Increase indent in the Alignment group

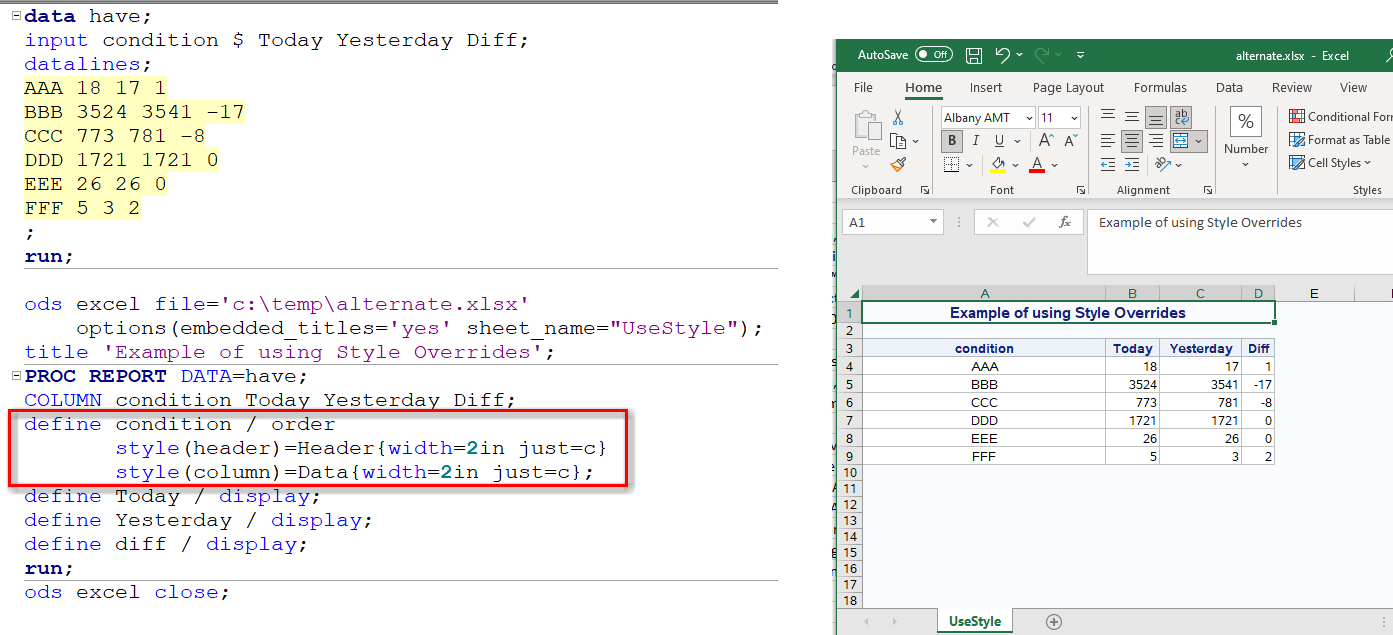point(1131,164)
